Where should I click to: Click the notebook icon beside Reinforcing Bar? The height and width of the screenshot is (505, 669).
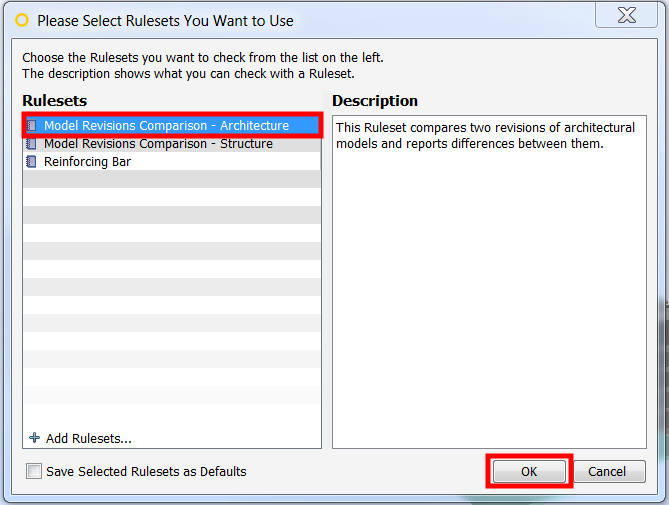pyautogui.click(x=31, y=162)
